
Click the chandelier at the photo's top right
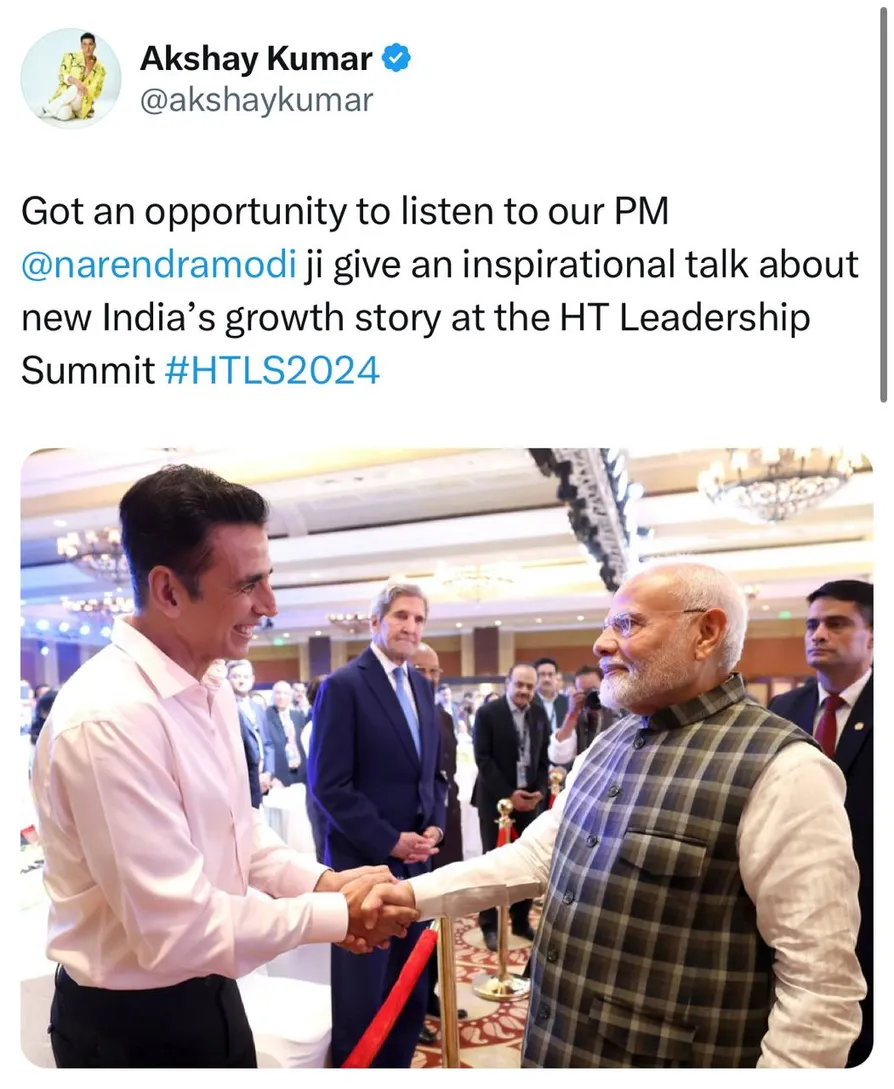point(778,483)
